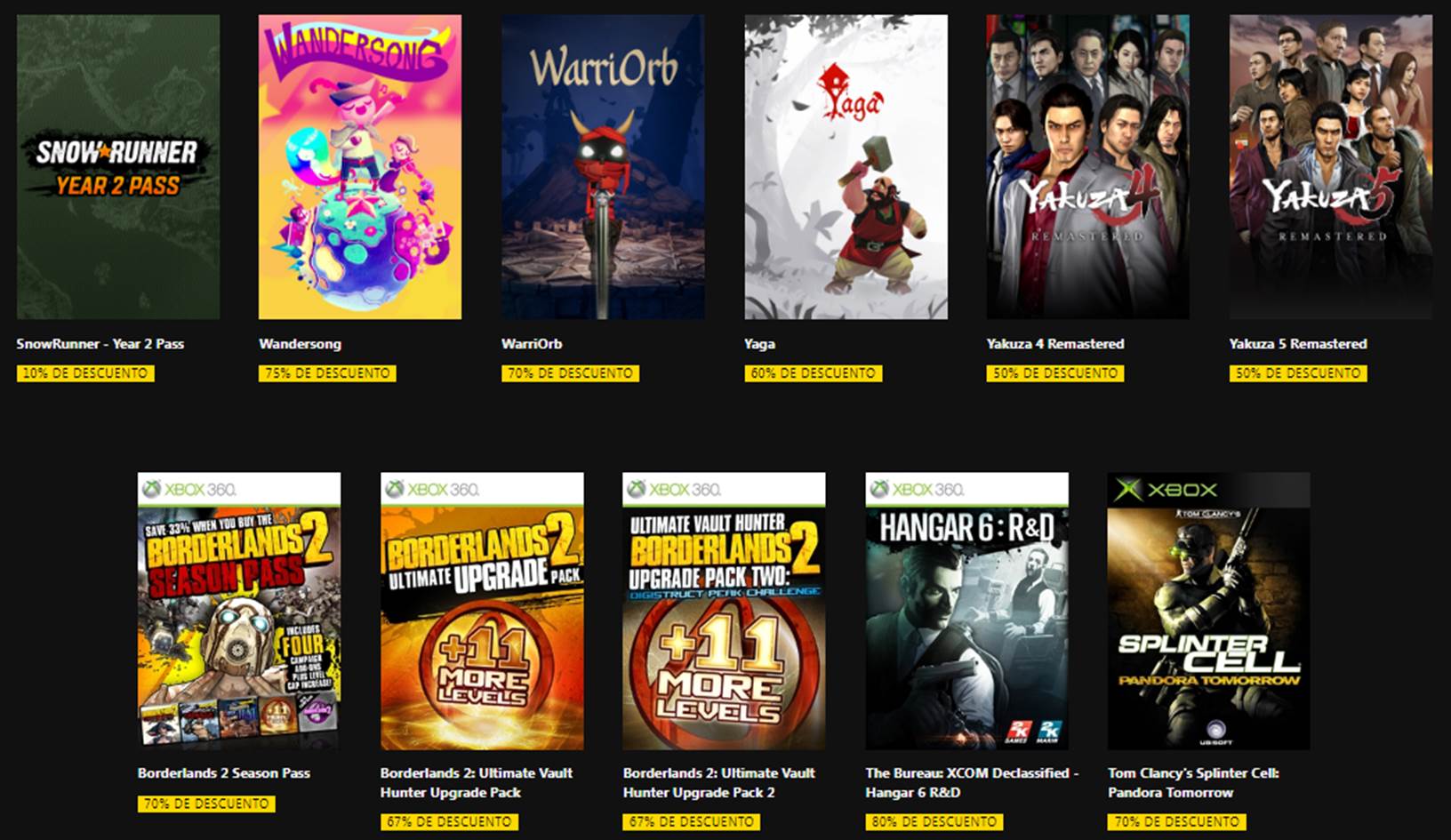Click the Tom Clancy's Splinter Cell title text
The image size is (1451, 840).
click(x=1193, y=783)
